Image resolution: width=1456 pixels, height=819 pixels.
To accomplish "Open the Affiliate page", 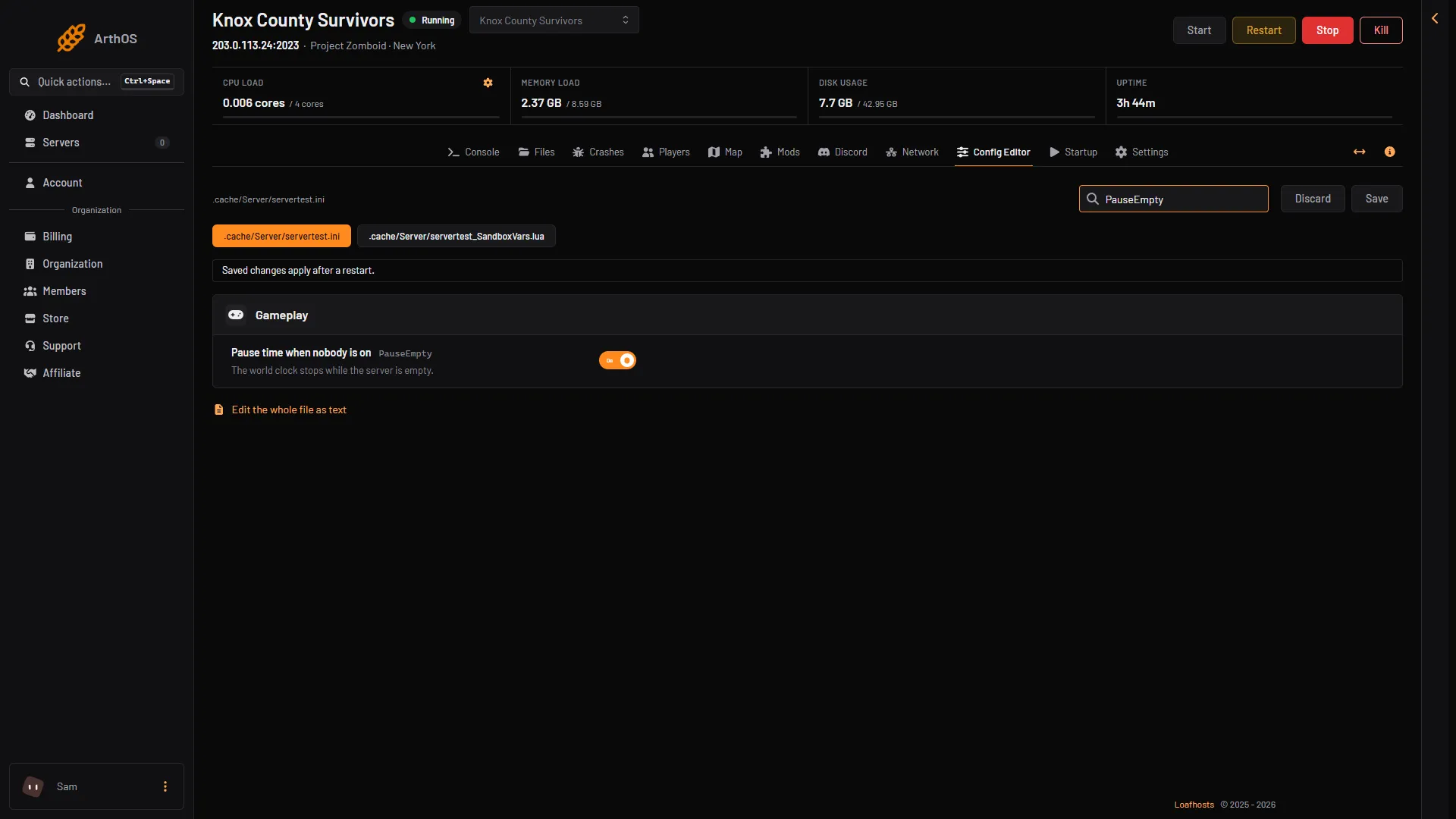I will (96, 373).
